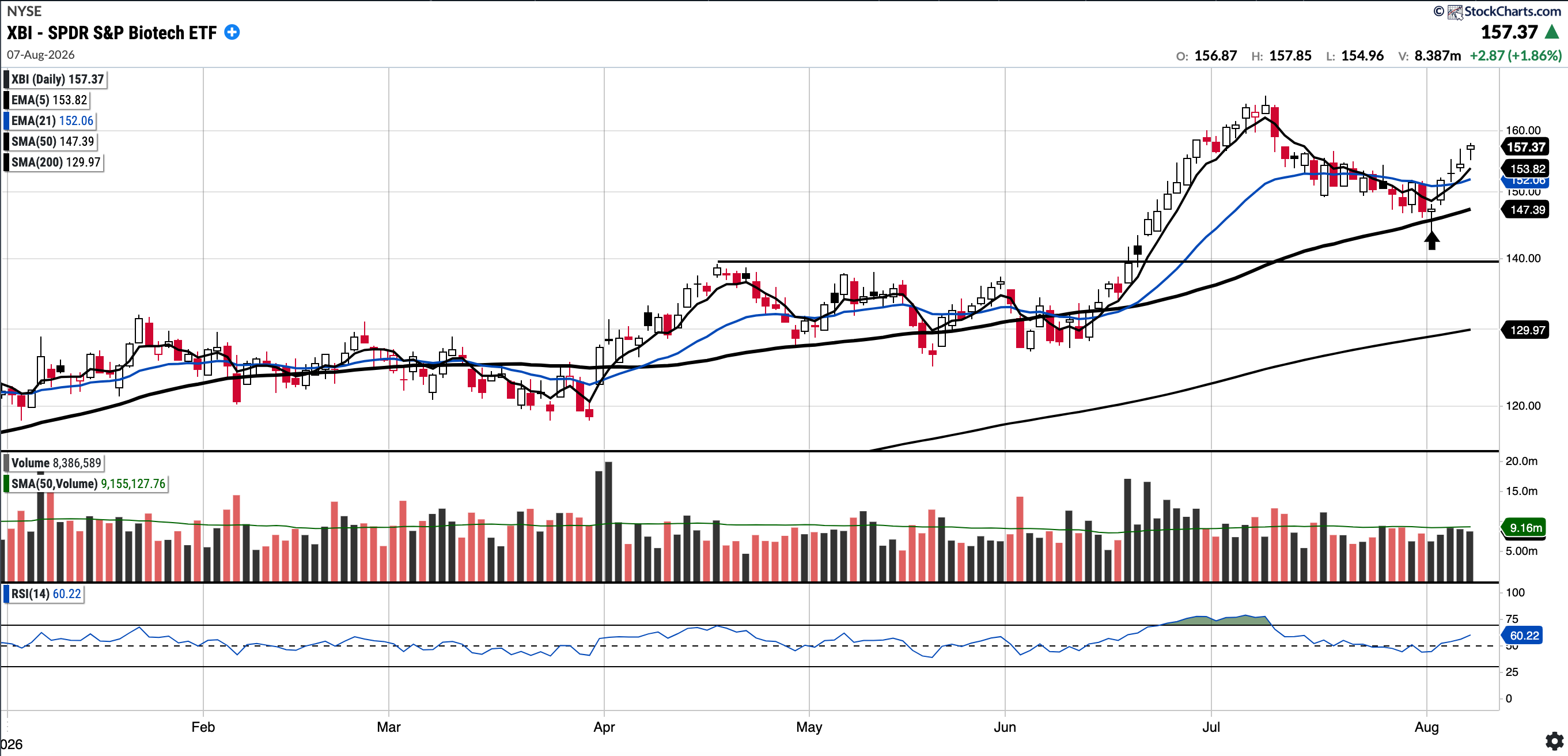Viewport: 1568px width, 756px height.
Task: Click the NYSE exchange label
Action: pyautogui.click(x=24, y=11)
